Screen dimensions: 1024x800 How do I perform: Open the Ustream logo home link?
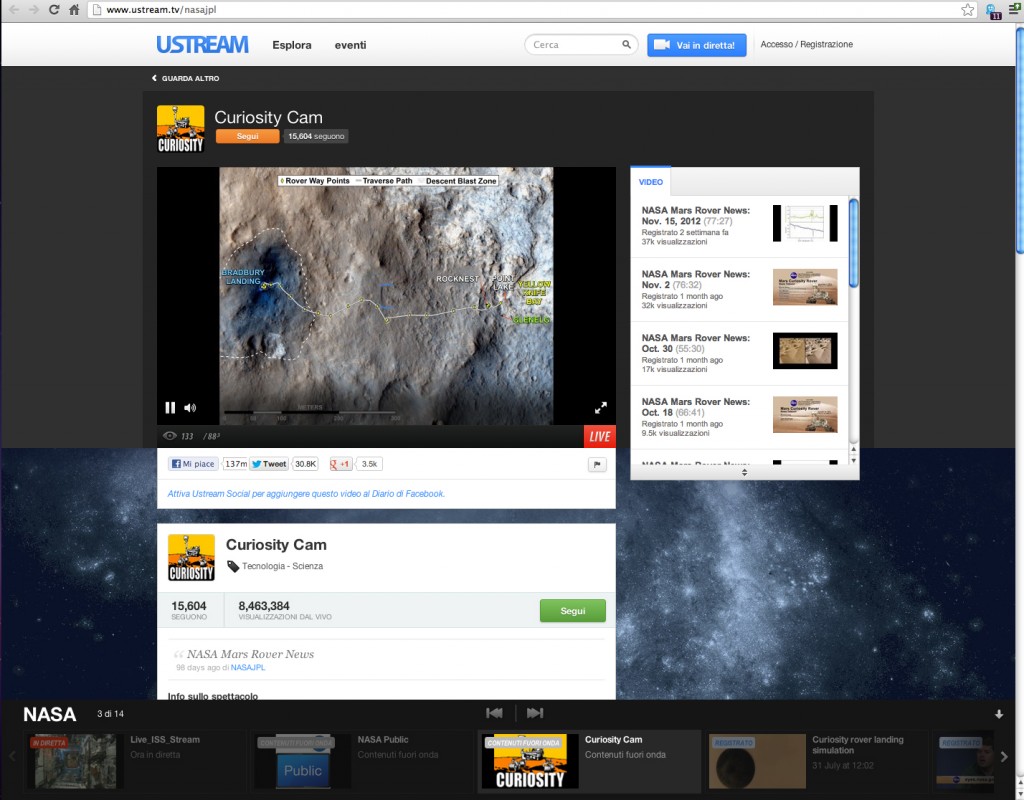pyautogui.click(x=202, y=44)
